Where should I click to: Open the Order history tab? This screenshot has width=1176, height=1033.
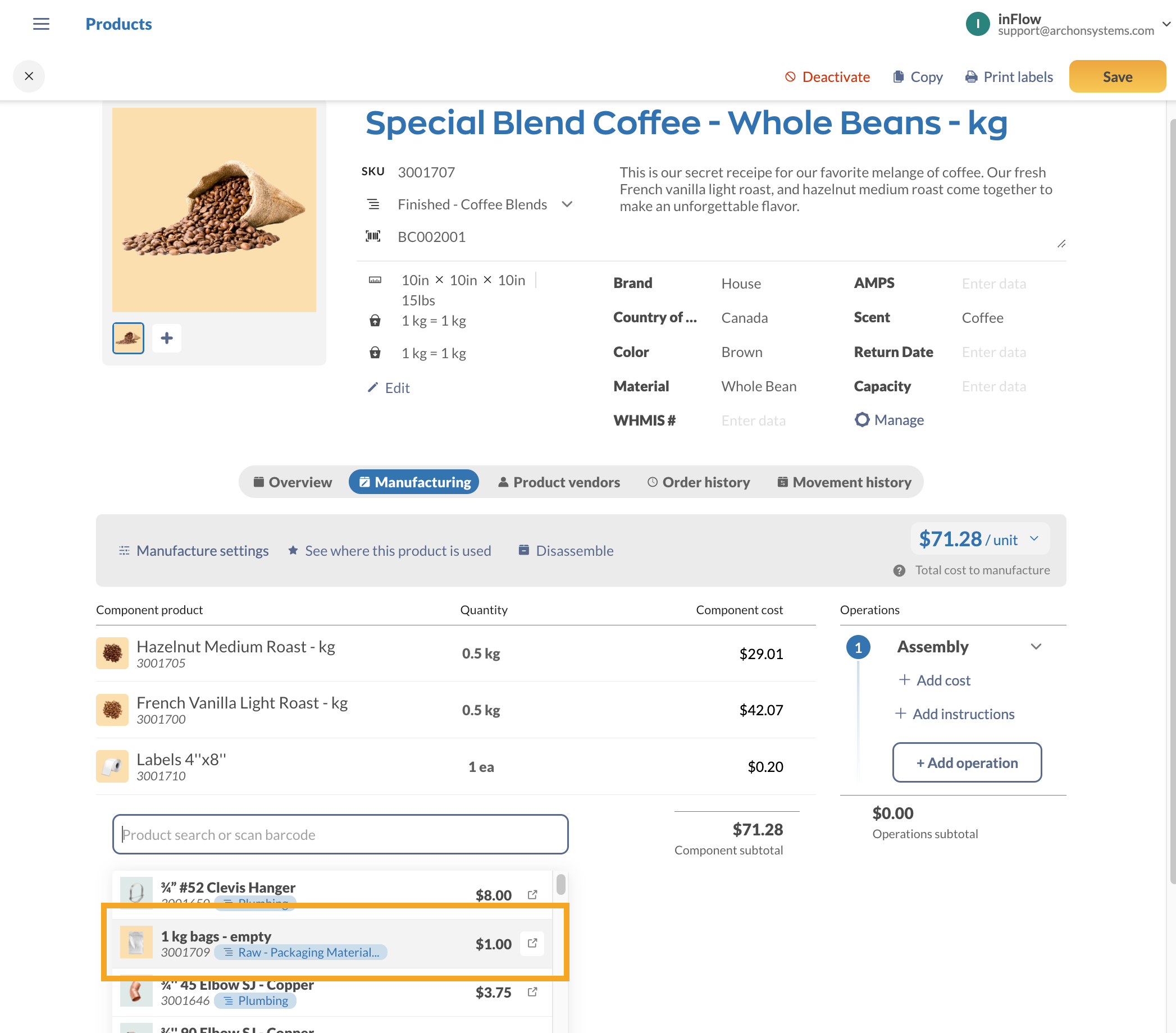[699, 482]
